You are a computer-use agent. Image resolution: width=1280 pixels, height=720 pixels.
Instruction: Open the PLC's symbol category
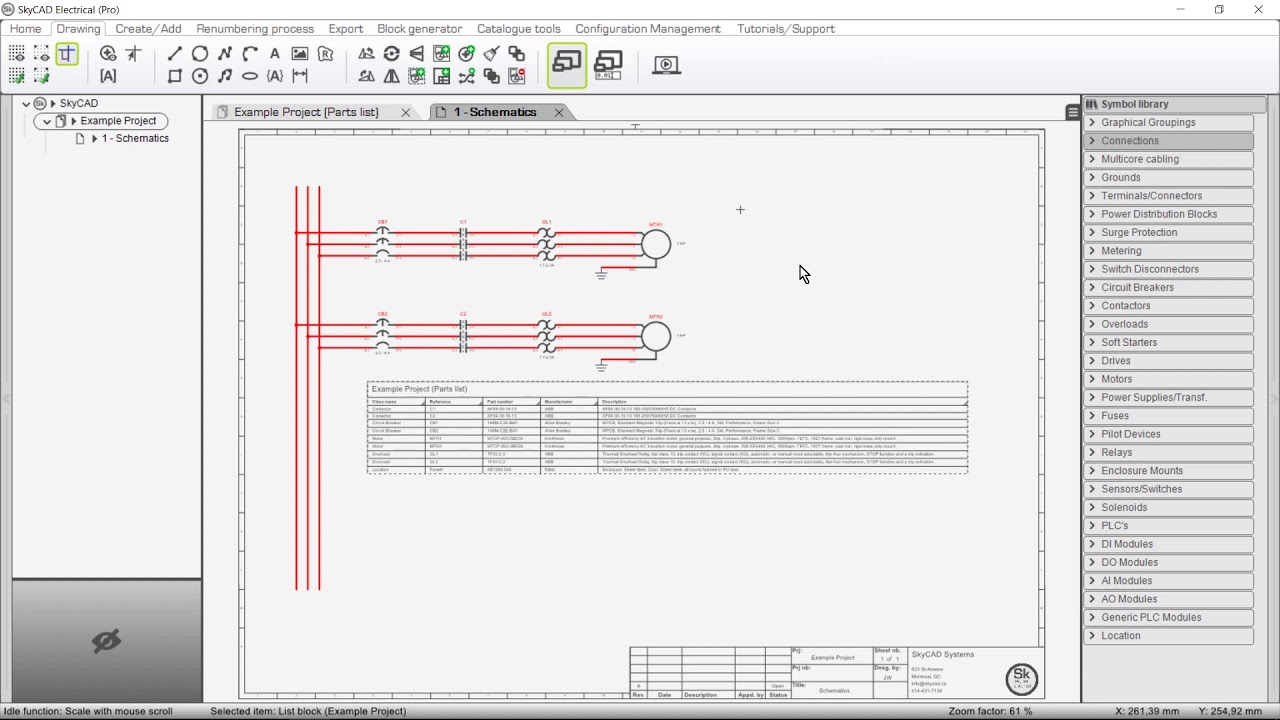[x=1168, y=526]
